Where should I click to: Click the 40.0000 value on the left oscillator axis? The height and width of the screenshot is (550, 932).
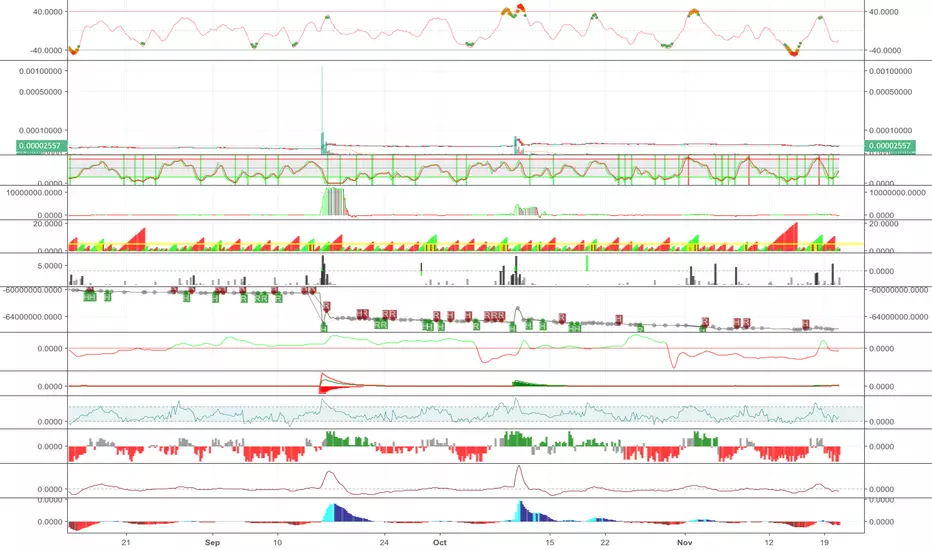(x=48, y=11)
